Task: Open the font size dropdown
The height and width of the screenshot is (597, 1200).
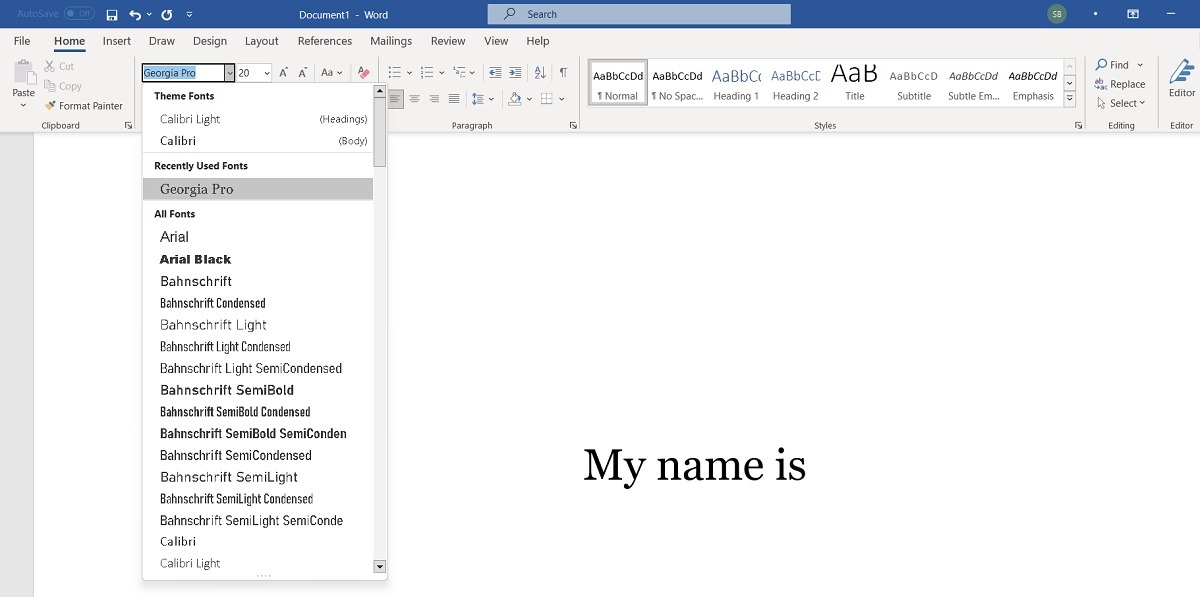Action: [264, 72]
